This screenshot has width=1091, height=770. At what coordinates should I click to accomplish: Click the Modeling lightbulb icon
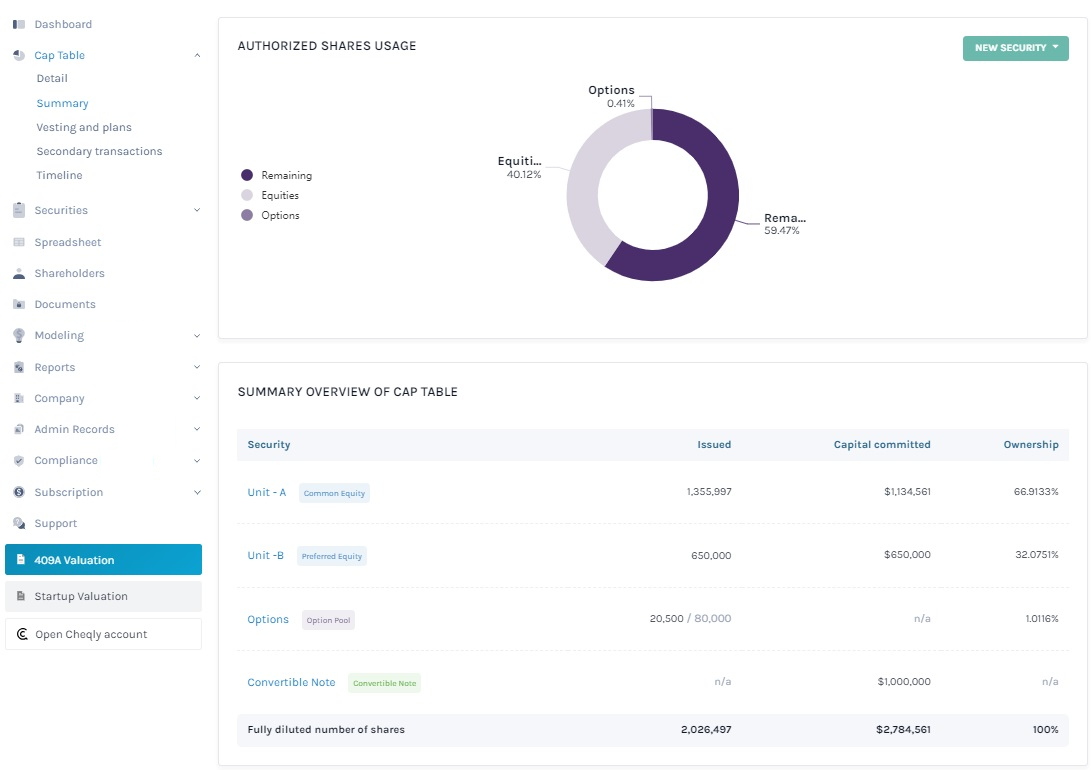tap(19, 335)
